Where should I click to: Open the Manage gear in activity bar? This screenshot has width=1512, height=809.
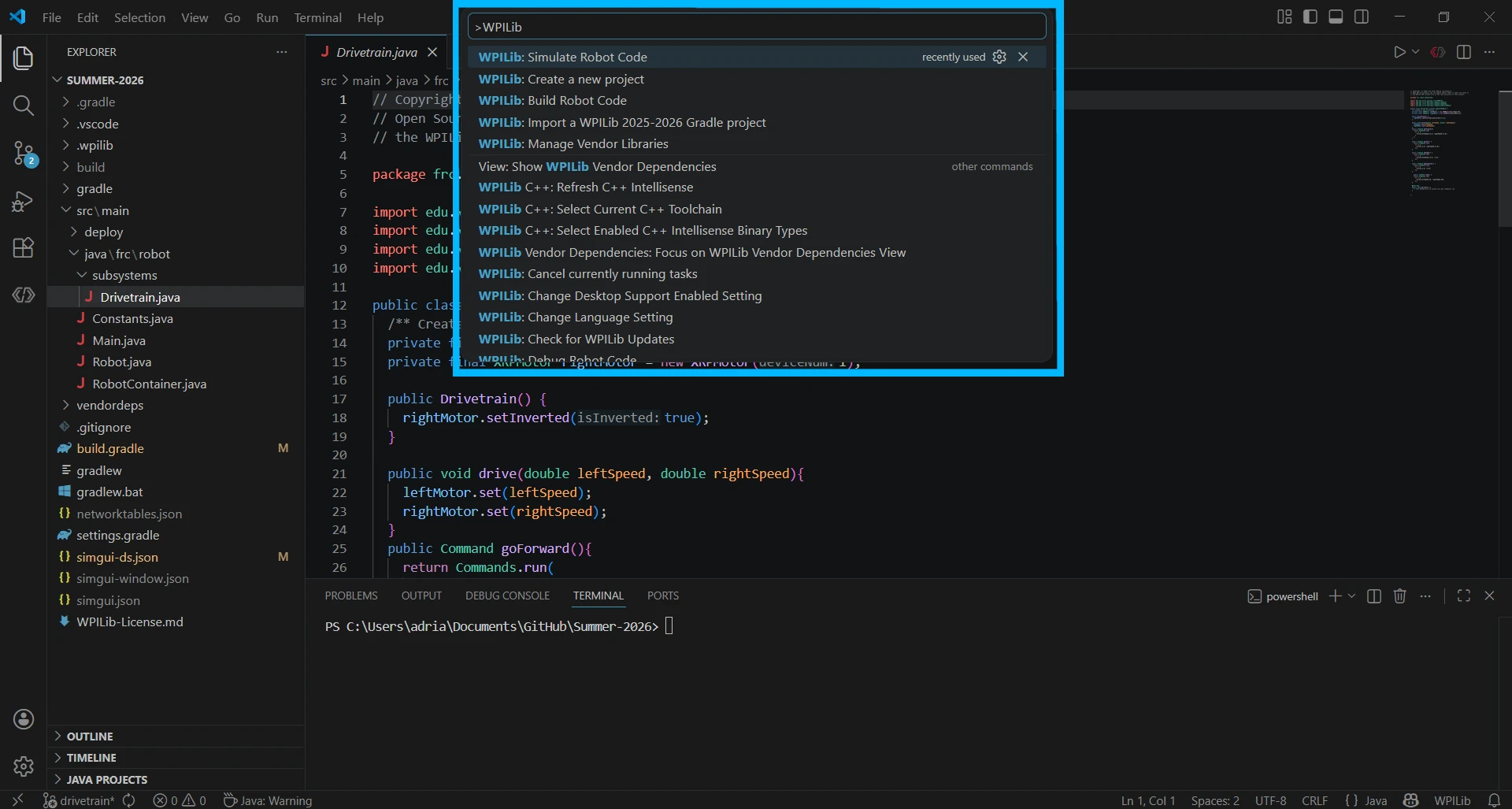pyautogui.click(x=24, y=766)
